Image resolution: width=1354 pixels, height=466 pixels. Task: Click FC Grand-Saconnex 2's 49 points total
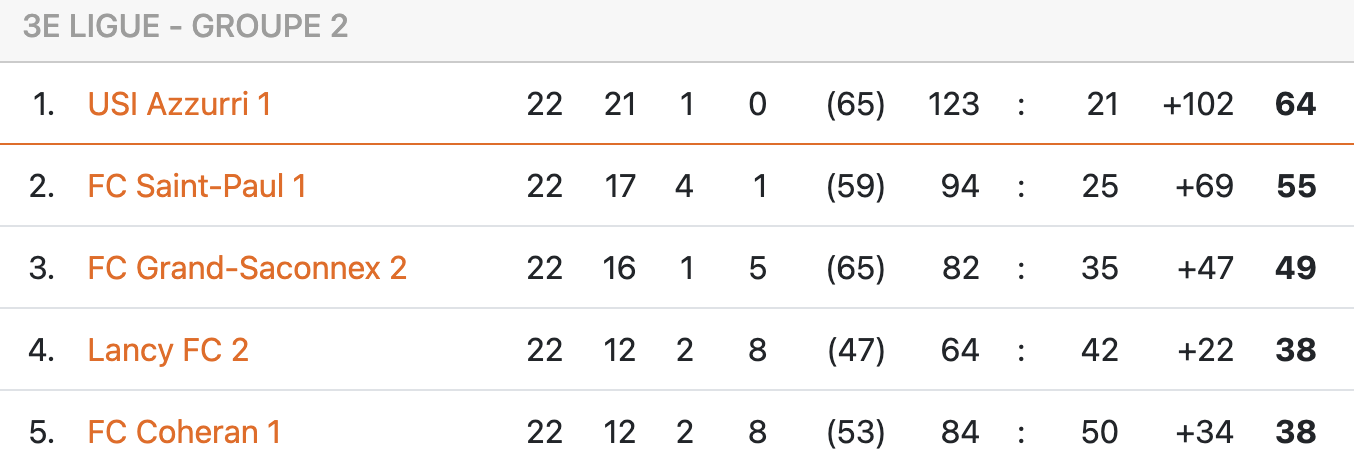point(1296,268)
